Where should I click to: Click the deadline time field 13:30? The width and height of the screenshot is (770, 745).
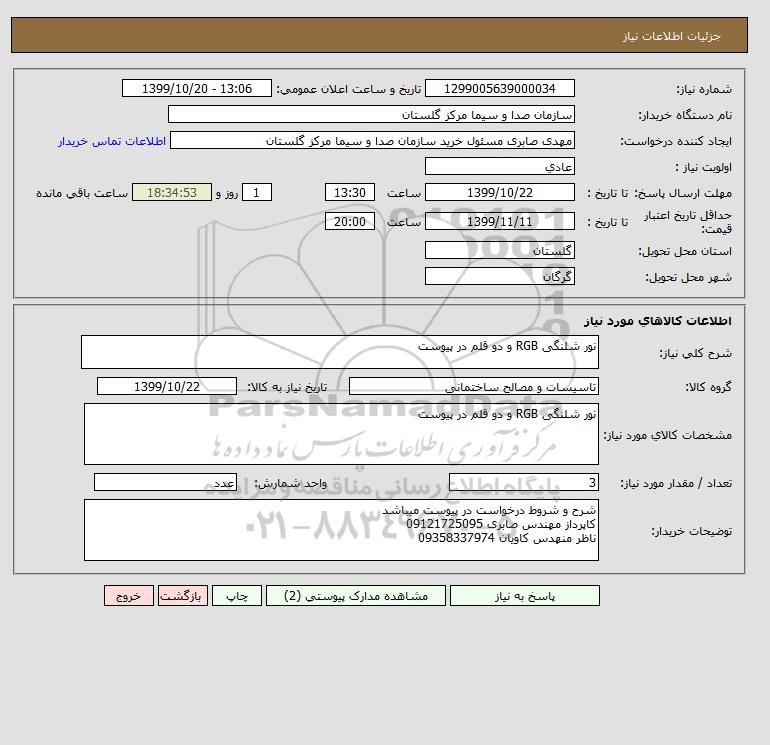pyautogui.click(x=350, y=193)
